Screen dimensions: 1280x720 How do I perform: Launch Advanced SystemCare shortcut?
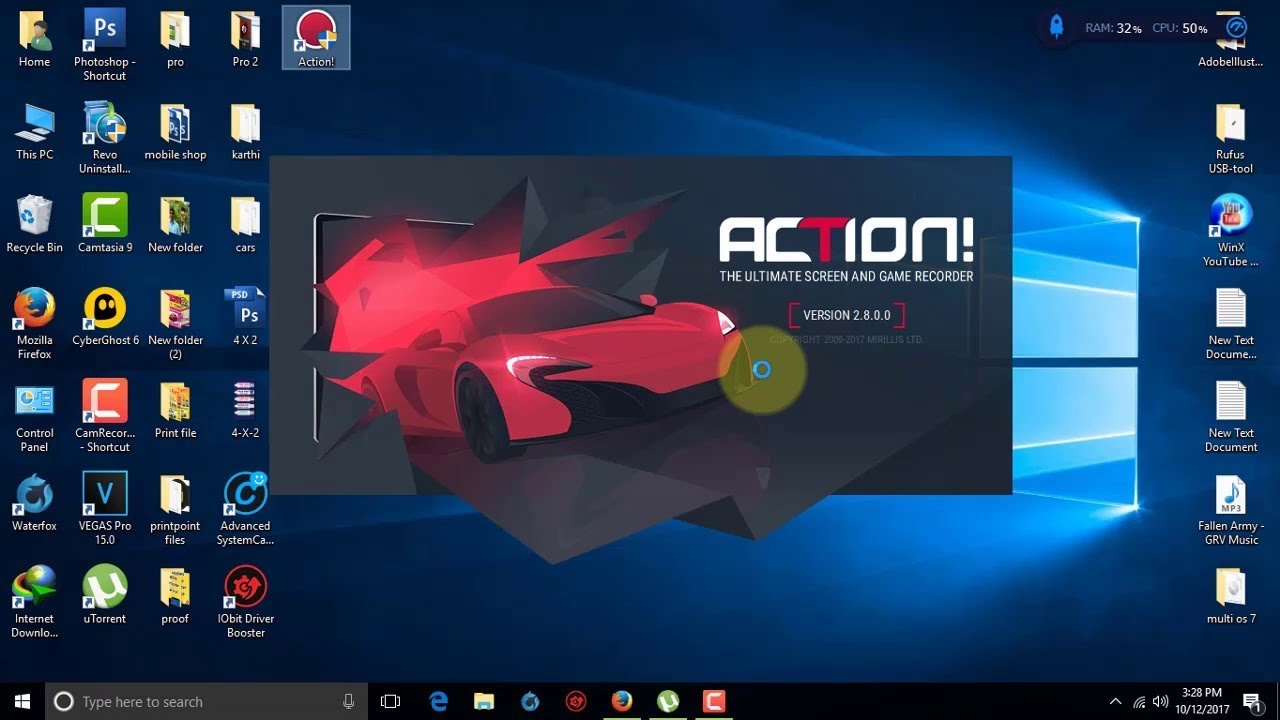tap(246, 510)
